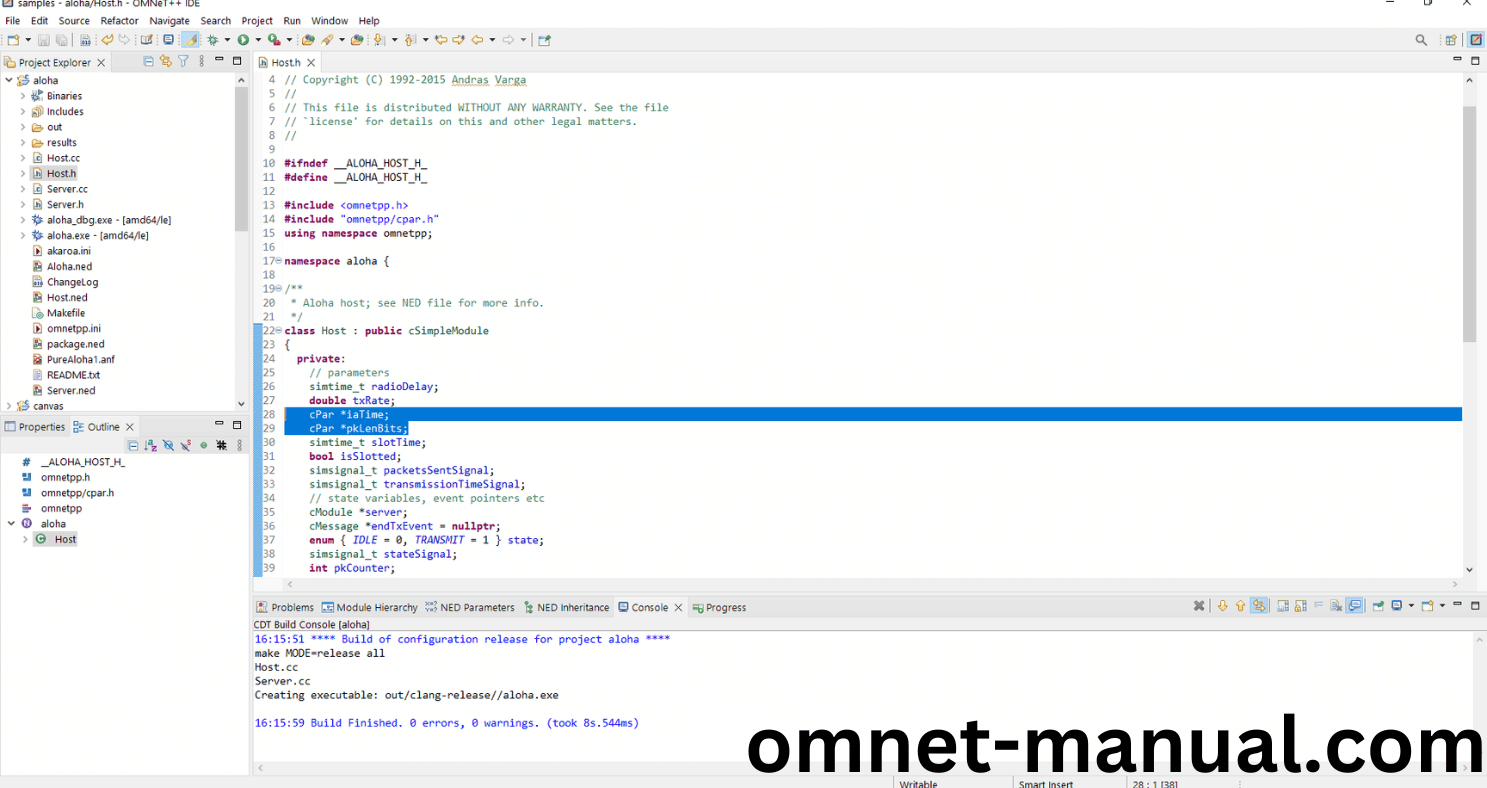
Task: Collapse all items in Project Explorer
Action: pos(149,62)
